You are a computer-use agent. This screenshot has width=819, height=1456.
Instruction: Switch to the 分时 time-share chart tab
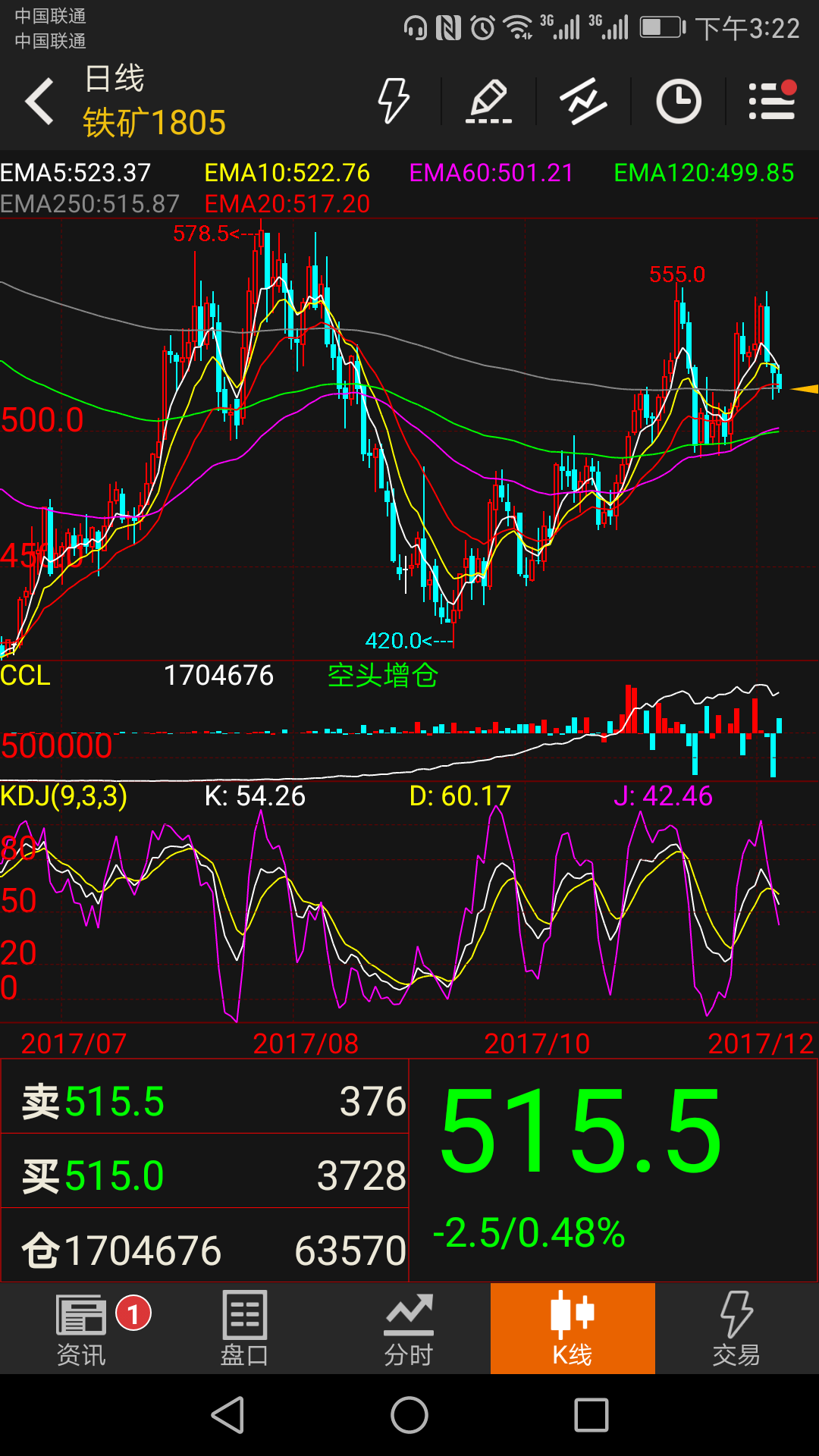point(409,1329)
